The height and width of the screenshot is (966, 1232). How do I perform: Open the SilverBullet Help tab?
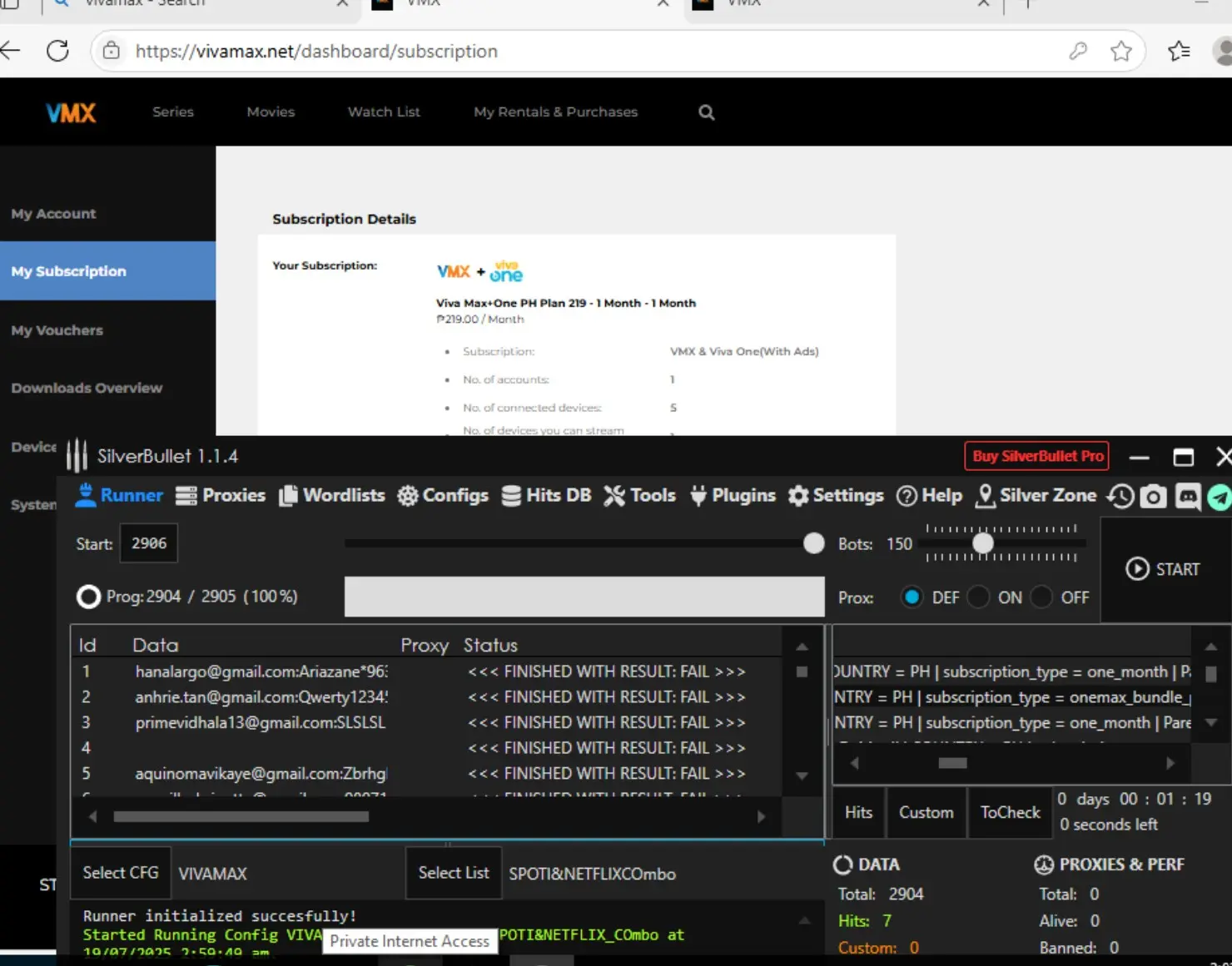coord(929,495)
